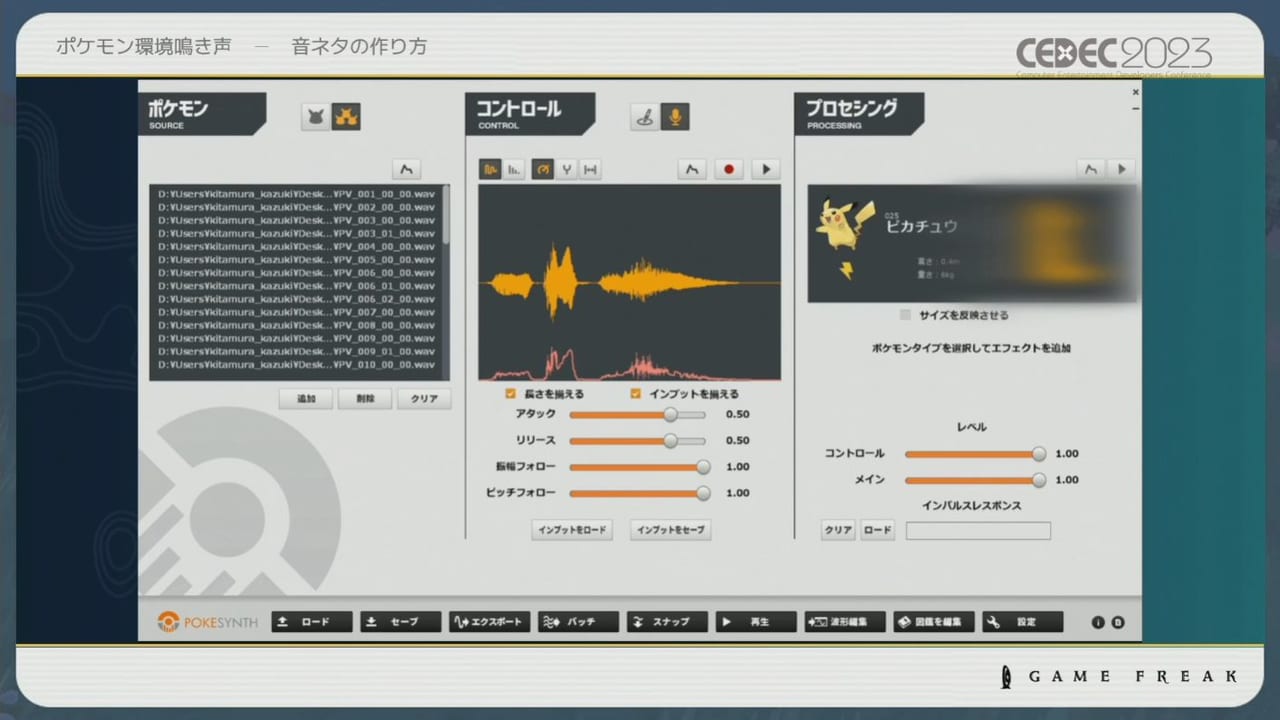1280x720 pixels.
Task: Adjust the ピッチフォロー slider
Action: (640, 493)
